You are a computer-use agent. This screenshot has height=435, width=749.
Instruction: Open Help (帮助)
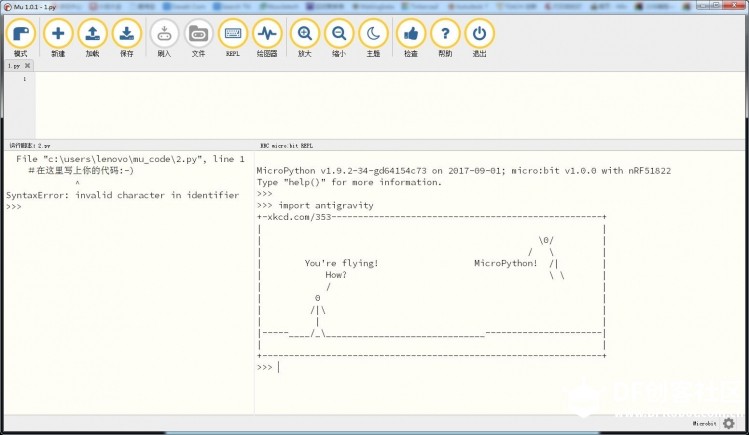click(445, 38)
